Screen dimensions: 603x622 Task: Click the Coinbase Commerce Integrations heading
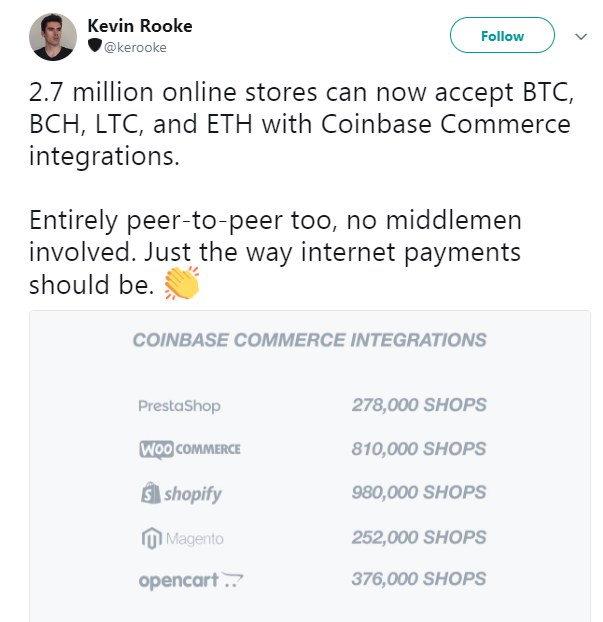click(309, 340)
